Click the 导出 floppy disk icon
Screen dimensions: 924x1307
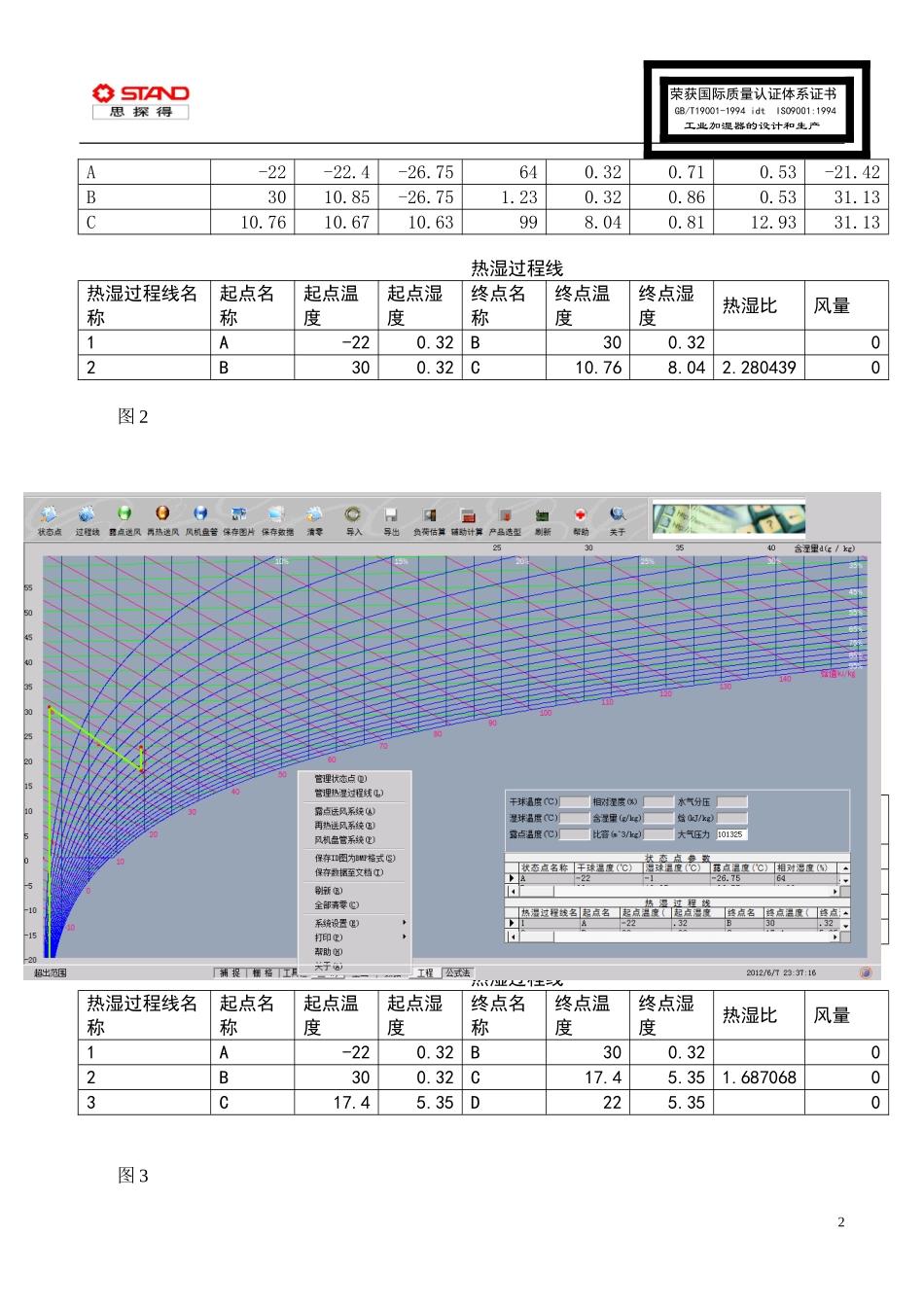pos(391,514)
